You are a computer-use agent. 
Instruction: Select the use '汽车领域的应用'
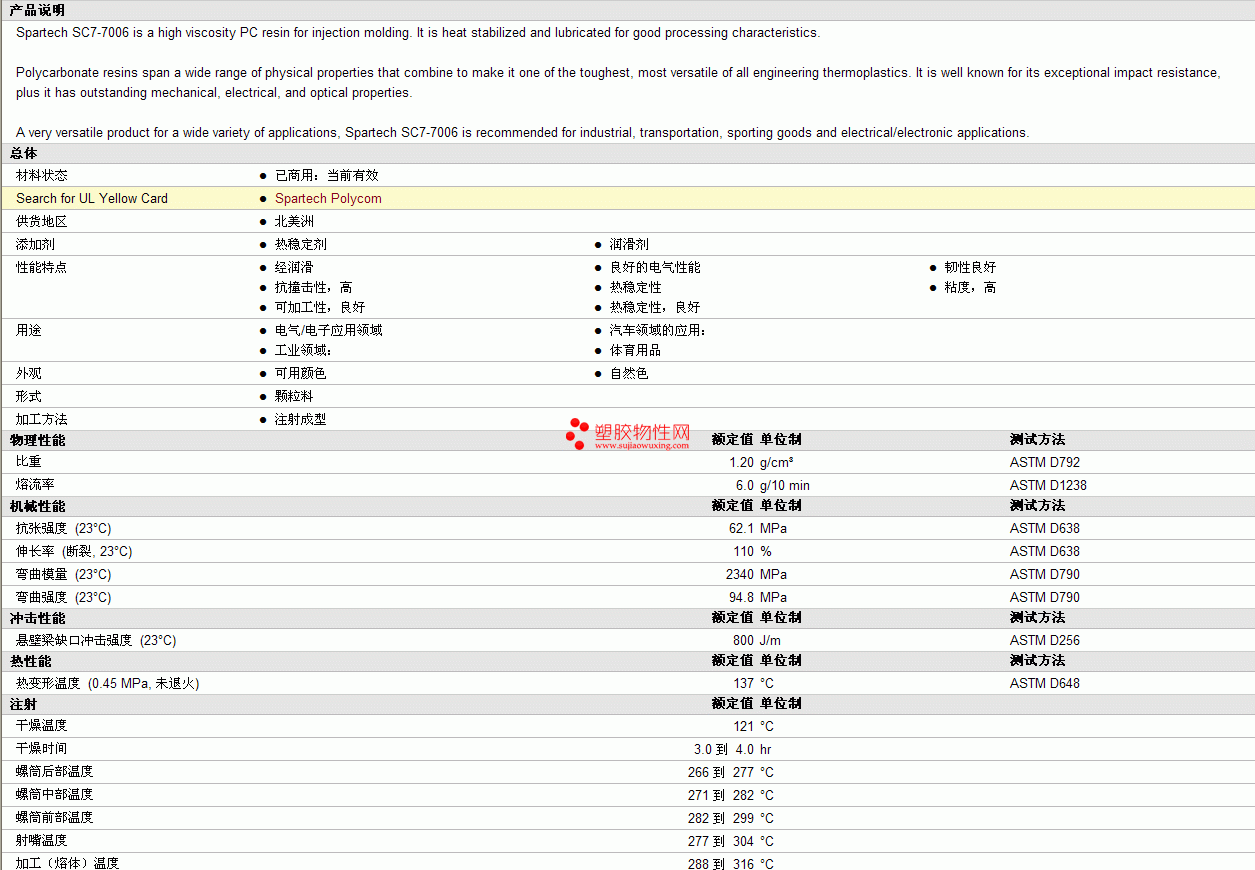[x=658, y=330]
